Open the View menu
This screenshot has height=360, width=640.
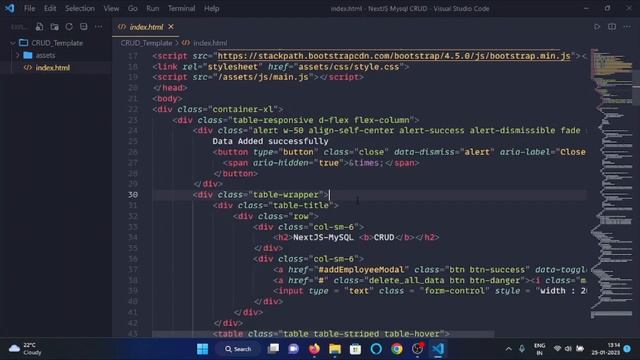click(111, 8)
